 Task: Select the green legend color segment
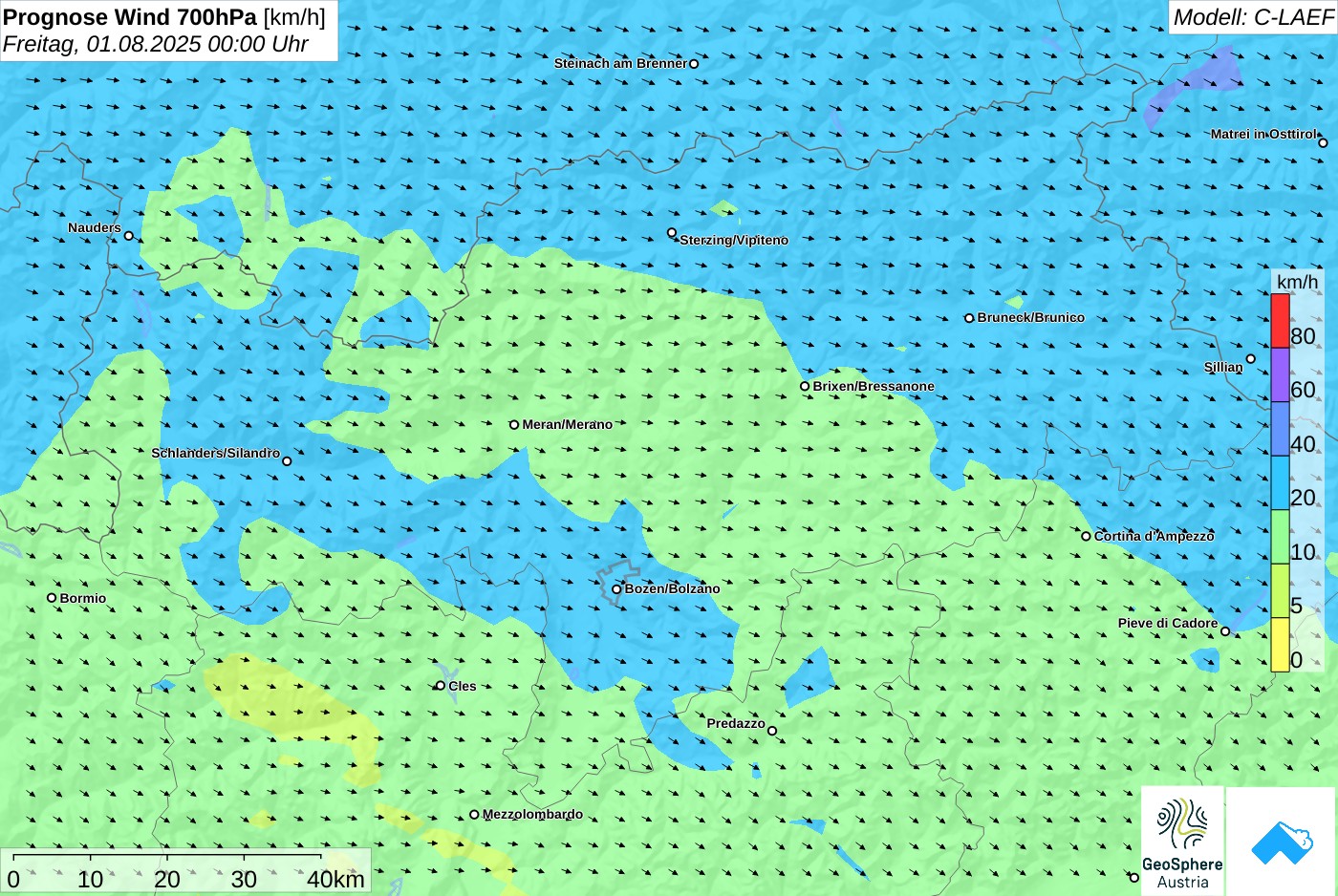[1280, 537]
